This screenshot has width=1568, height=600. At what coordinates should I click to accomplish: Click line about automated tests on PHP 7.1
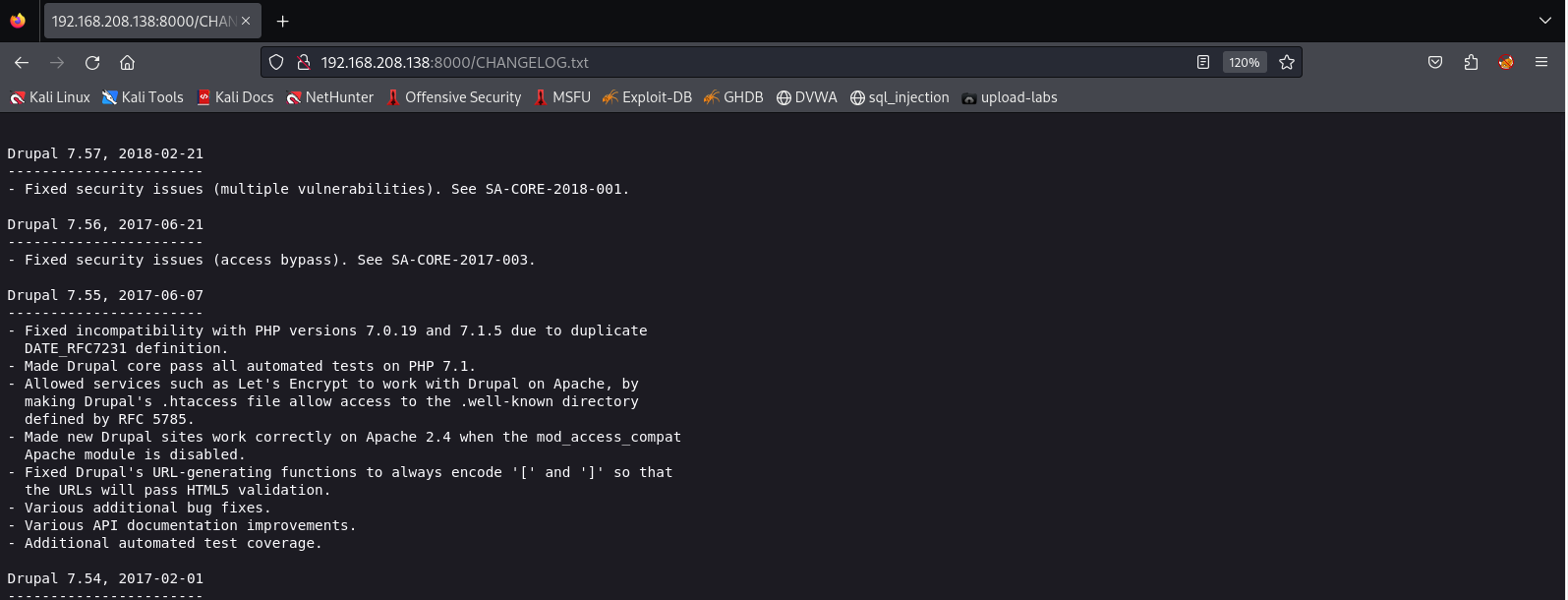click(241, 366)
